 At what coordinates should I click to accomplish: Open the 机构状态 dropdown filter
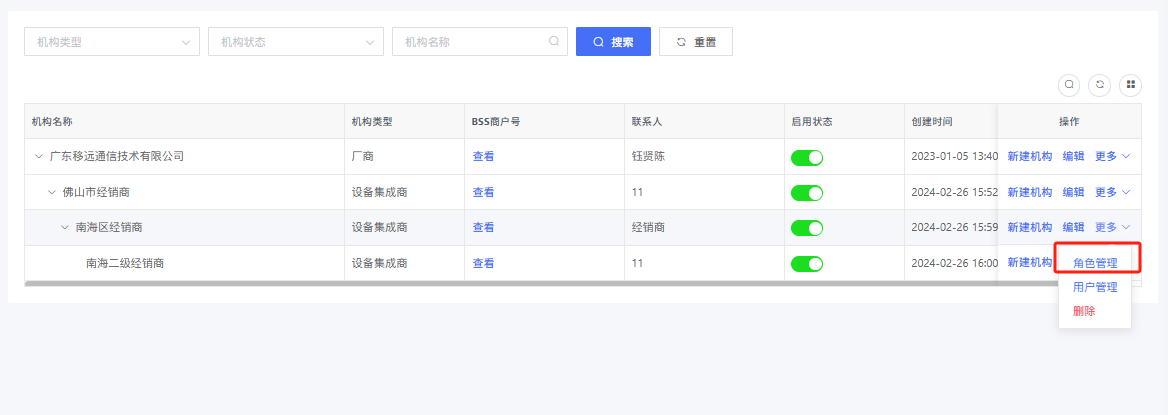[296, 42]
